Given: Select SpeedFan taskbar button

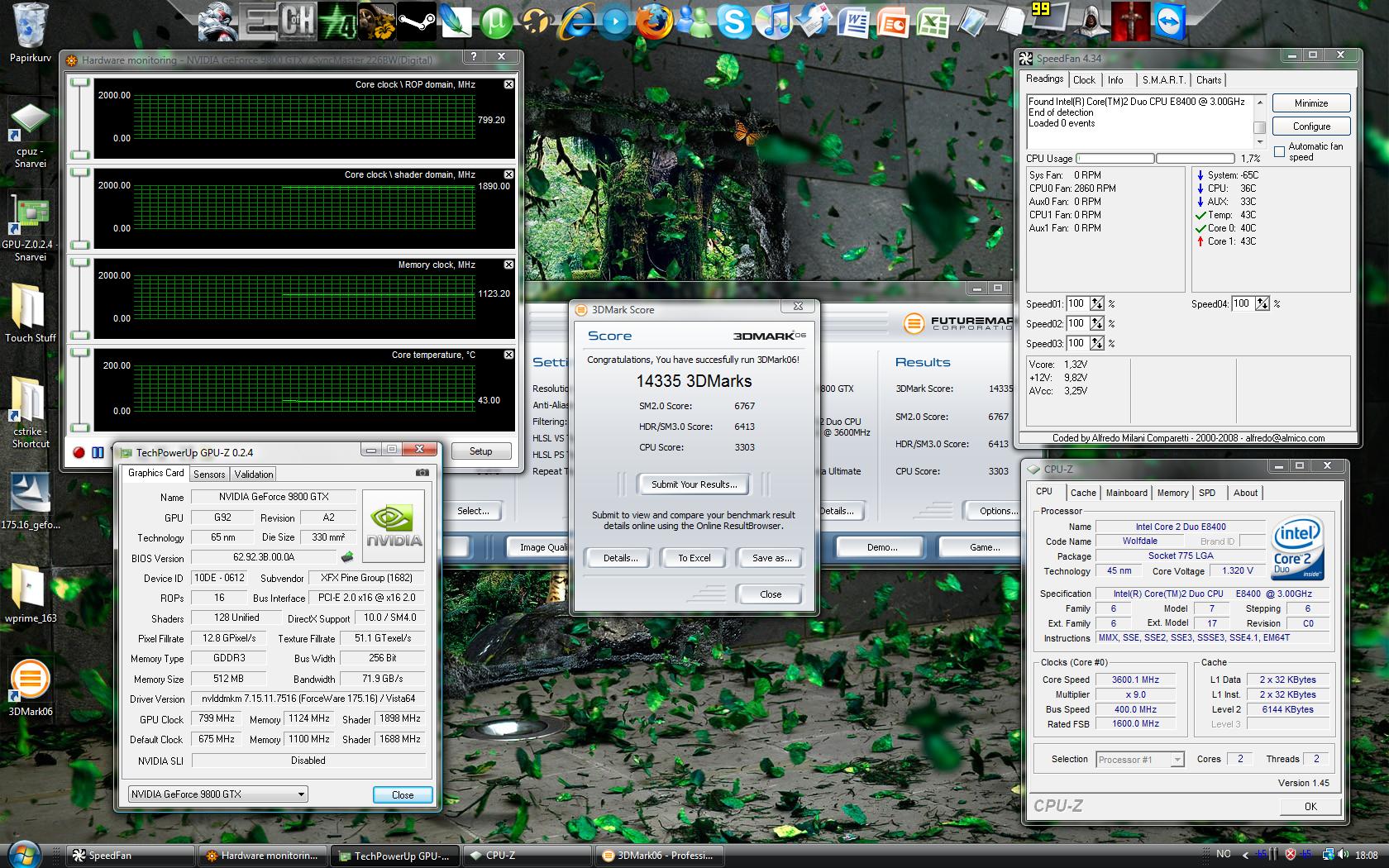Looking at the screenshot, I should pyautogui.click(x=130, y=856).
